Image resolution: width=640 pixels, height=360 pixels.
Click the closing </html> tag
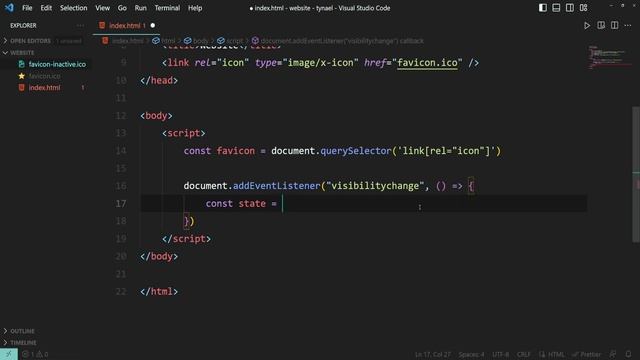tap(159, 291)
